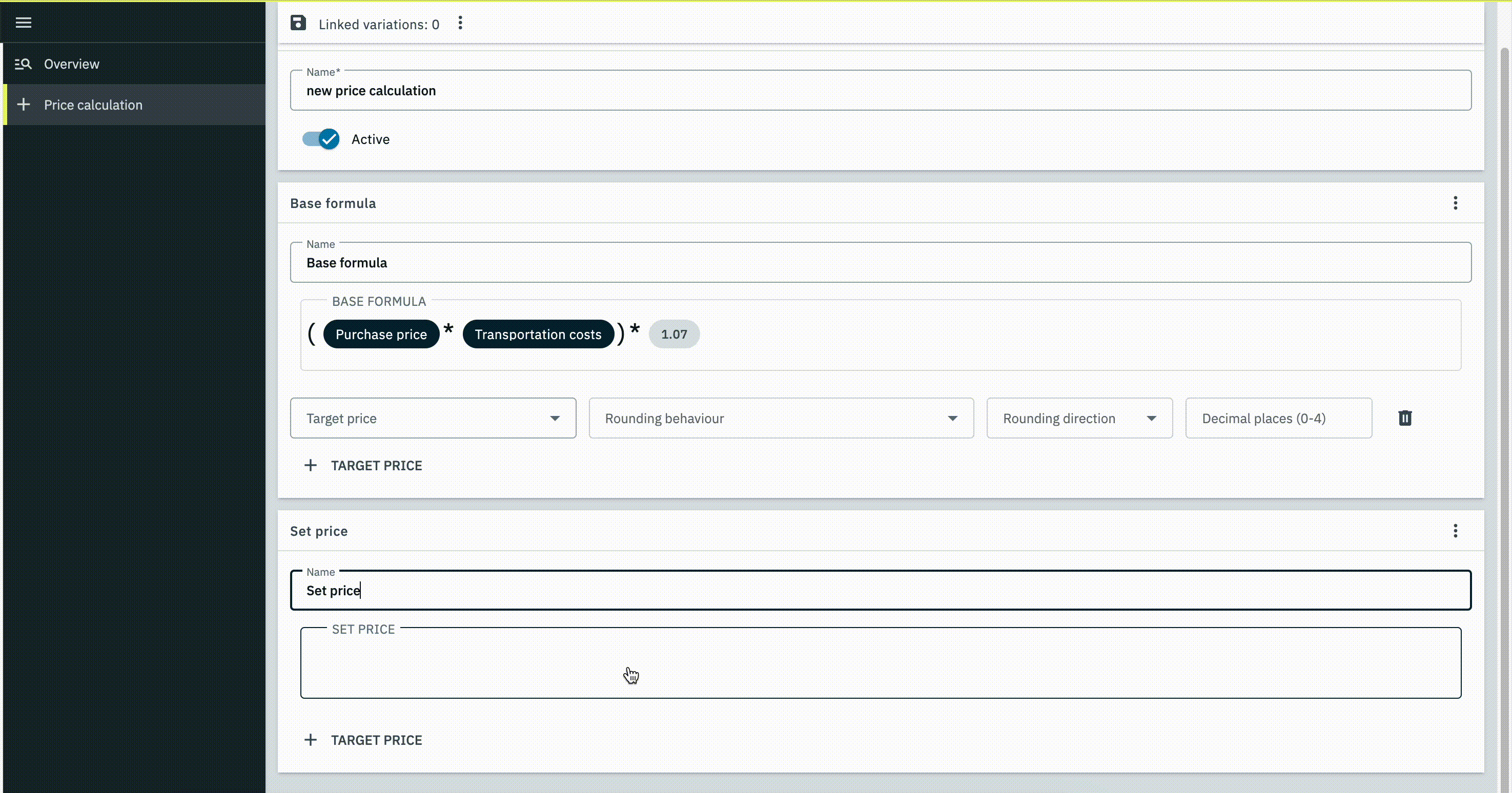The height and width of the screenshot is (793, 1512).
Task: Delete the target price row with trash icon
Action: [x=1404, y=418]
